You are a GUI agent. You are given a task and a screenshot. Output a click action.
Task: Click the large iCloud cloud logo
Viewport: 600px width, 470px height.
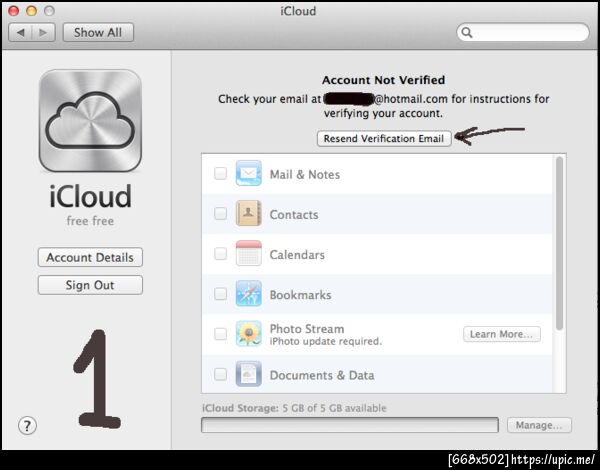(x=90, y=120)
